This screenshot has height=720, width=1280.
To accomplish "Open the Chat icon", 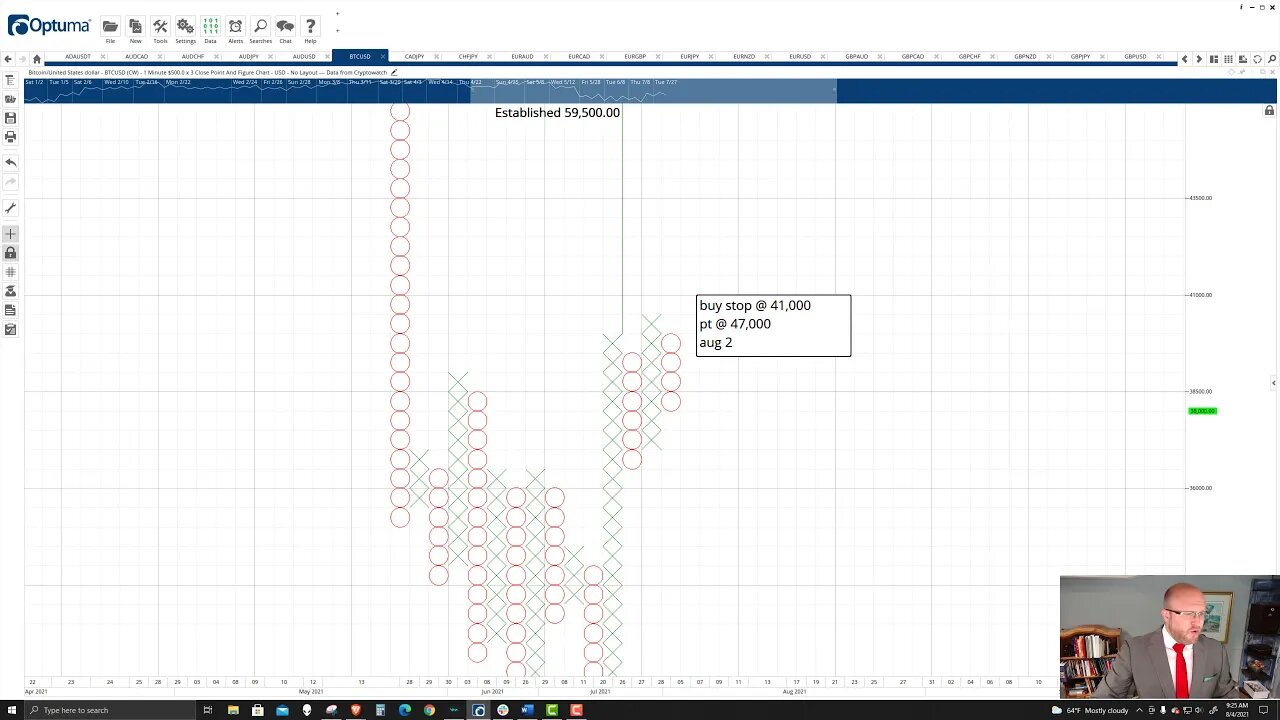I will pyautogui.click(x=285, y=29).
